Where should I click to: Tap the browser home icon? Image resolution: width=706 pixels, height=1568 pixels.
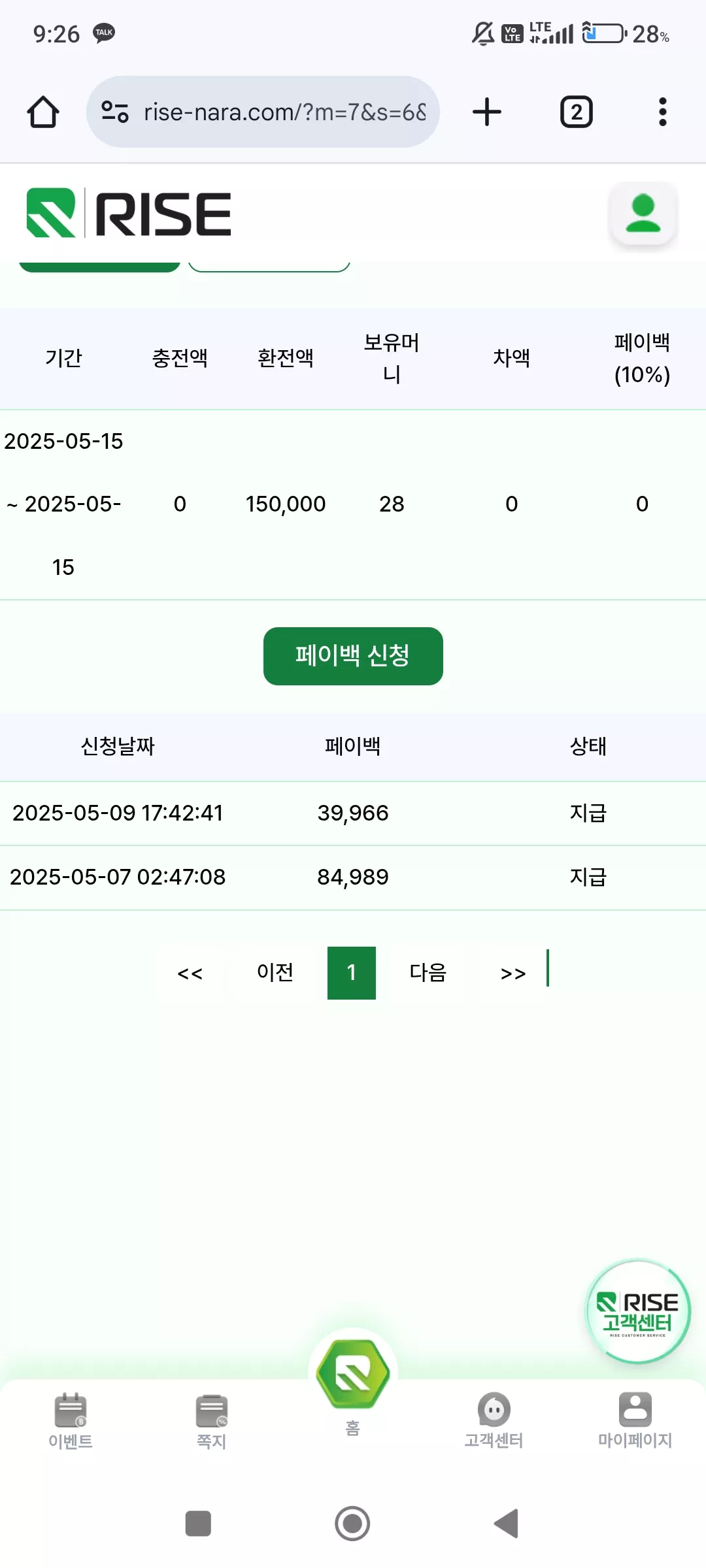[x=43, y=112]
